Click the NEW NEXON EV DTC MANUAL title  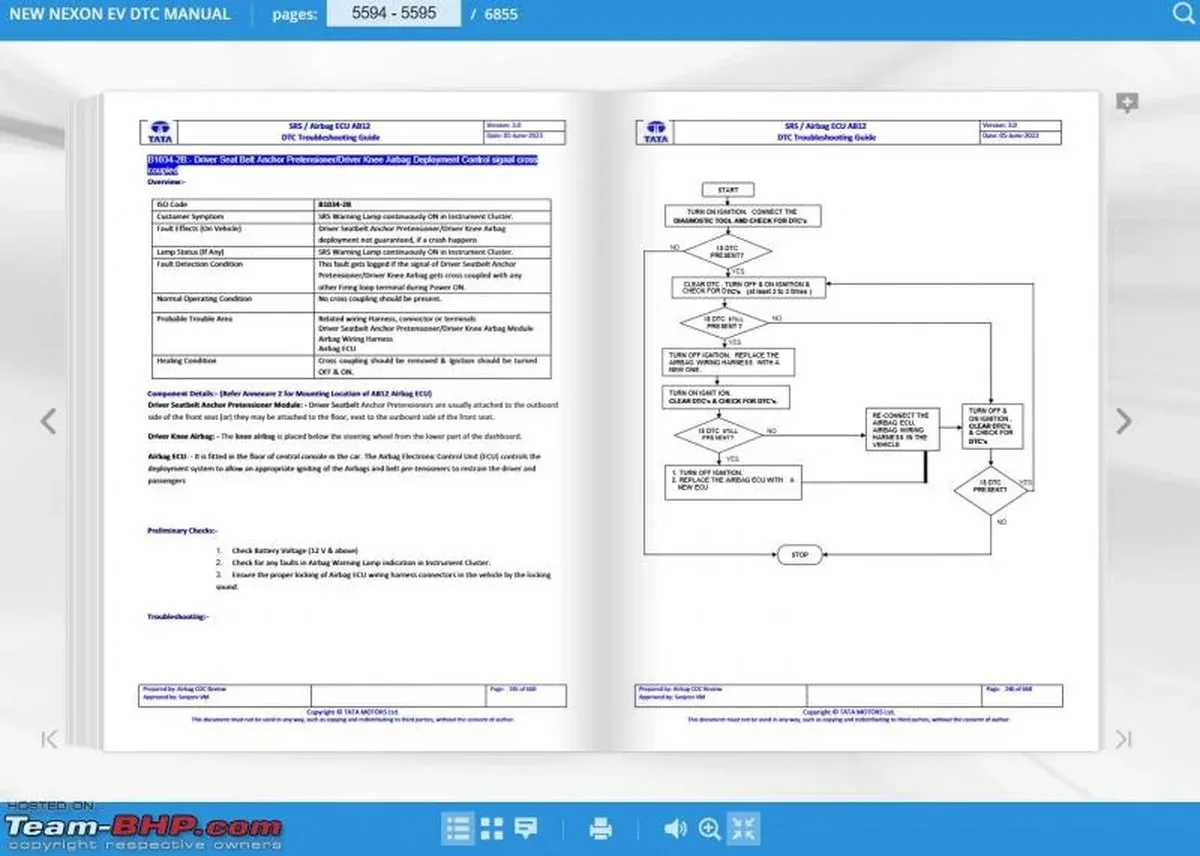coord(118,14)
